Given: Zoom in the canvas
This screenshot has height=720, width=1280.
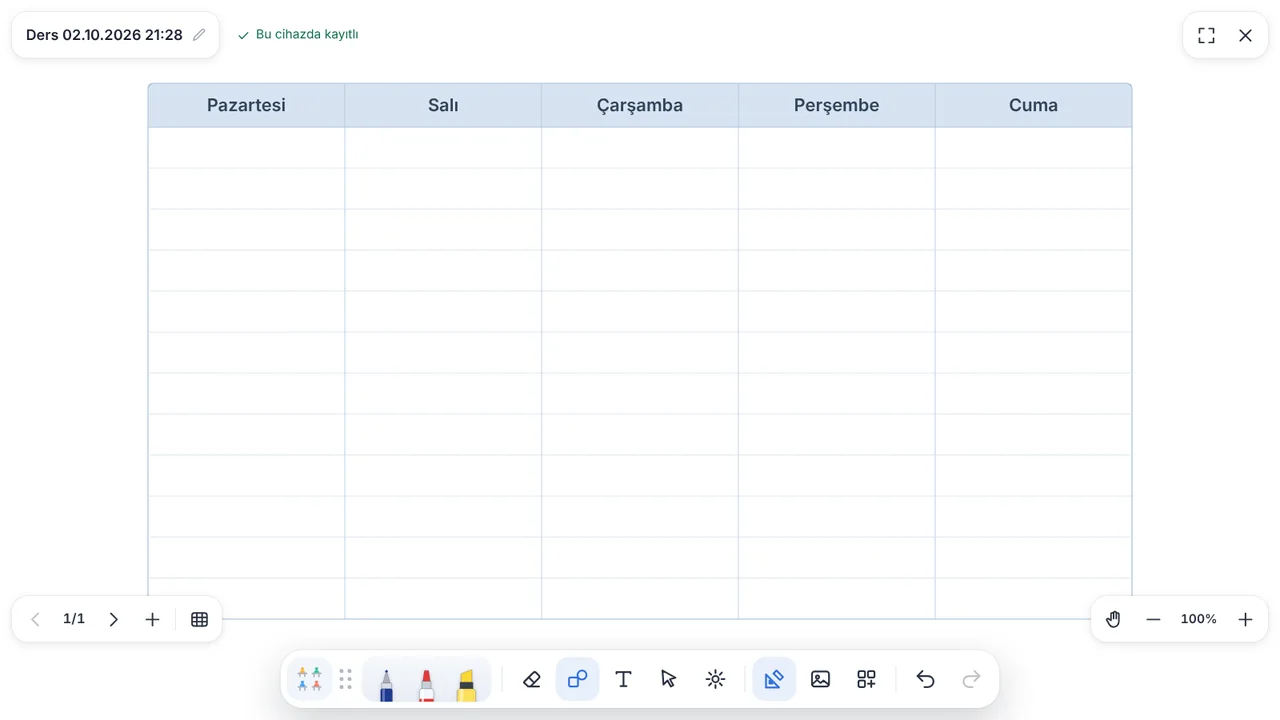Looking at the screenshot, I should click(x=1245, y=619).
